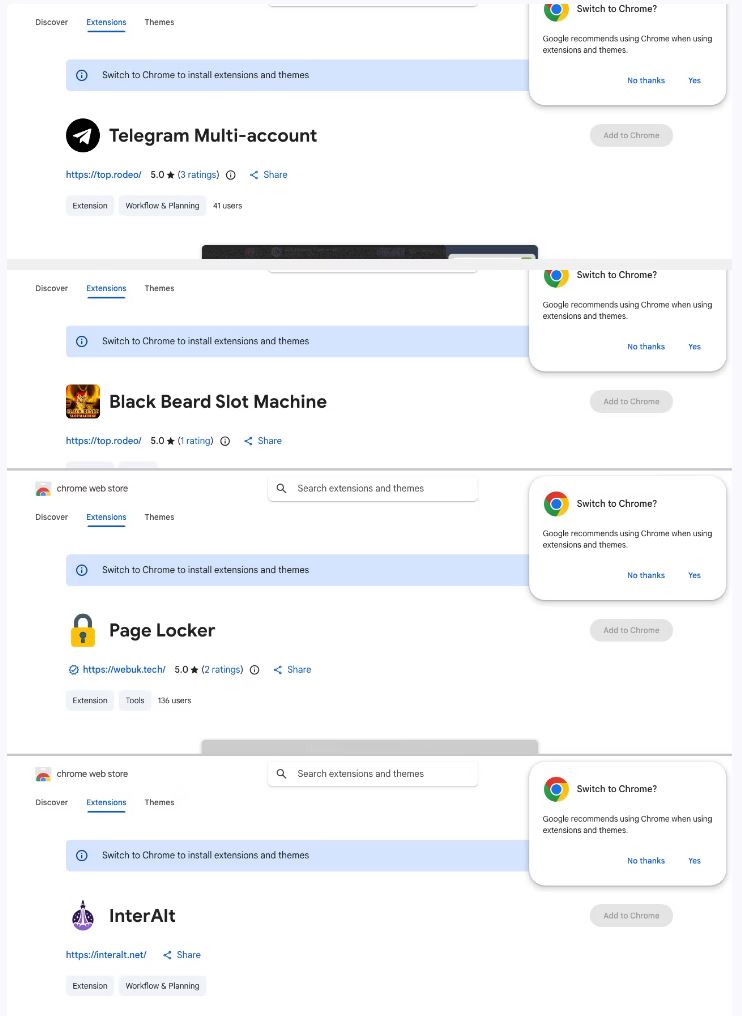Click the Tools category chip under Page Locker
Screen dimensions: 742x1016
click(x=135, y=701)
